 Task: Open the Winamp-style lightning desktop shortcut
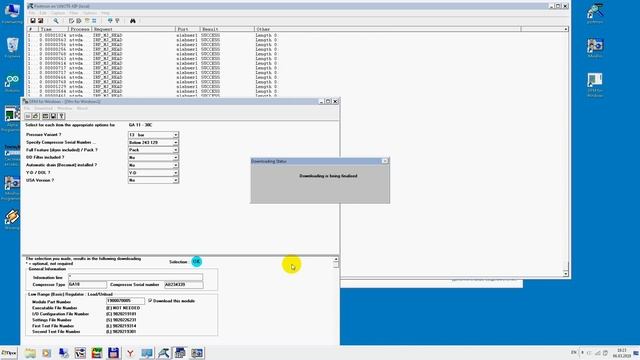(x=12, y=220)
